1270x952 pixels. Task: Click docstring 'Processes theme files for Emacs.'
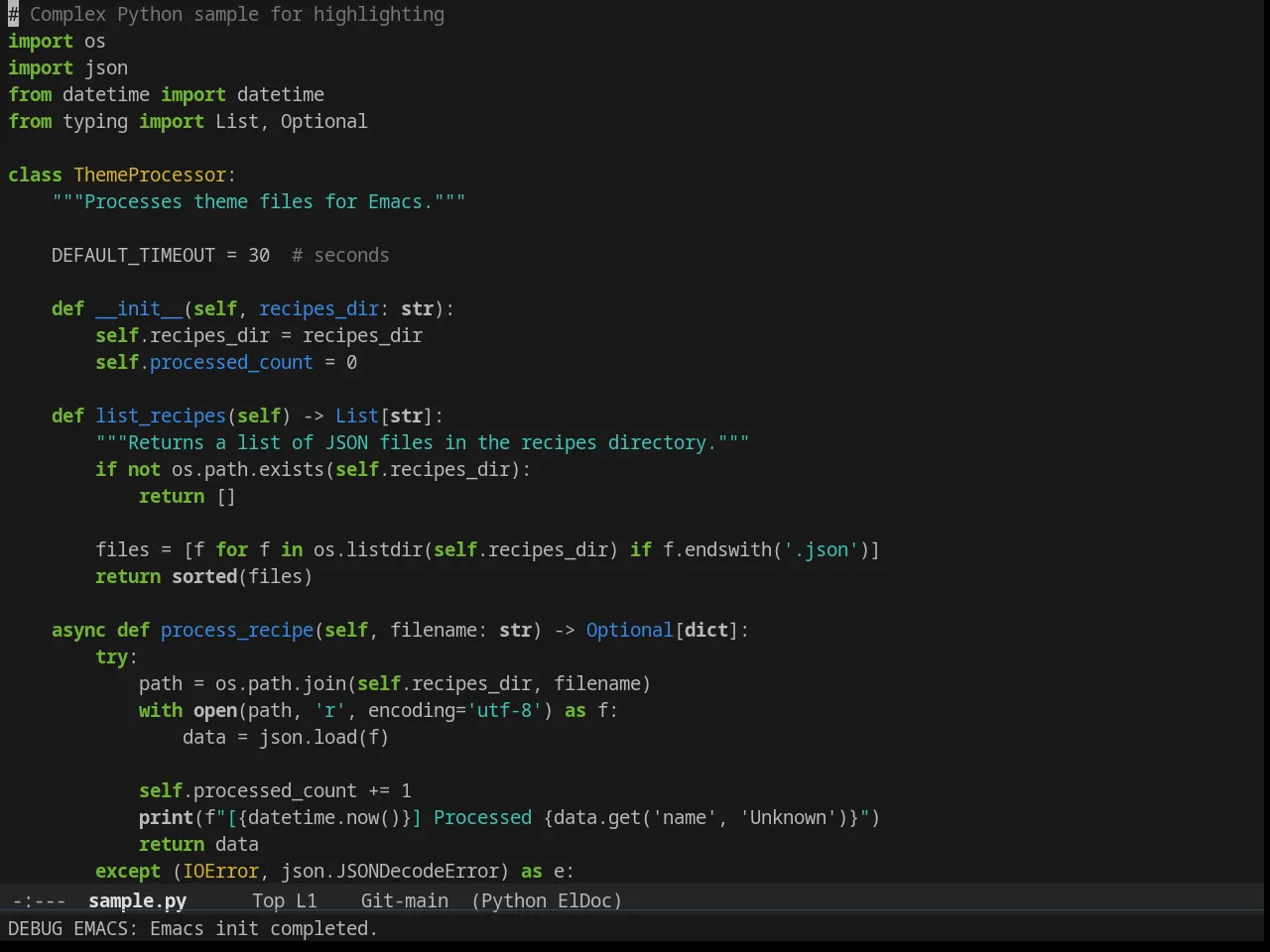[x=258, y=201]
